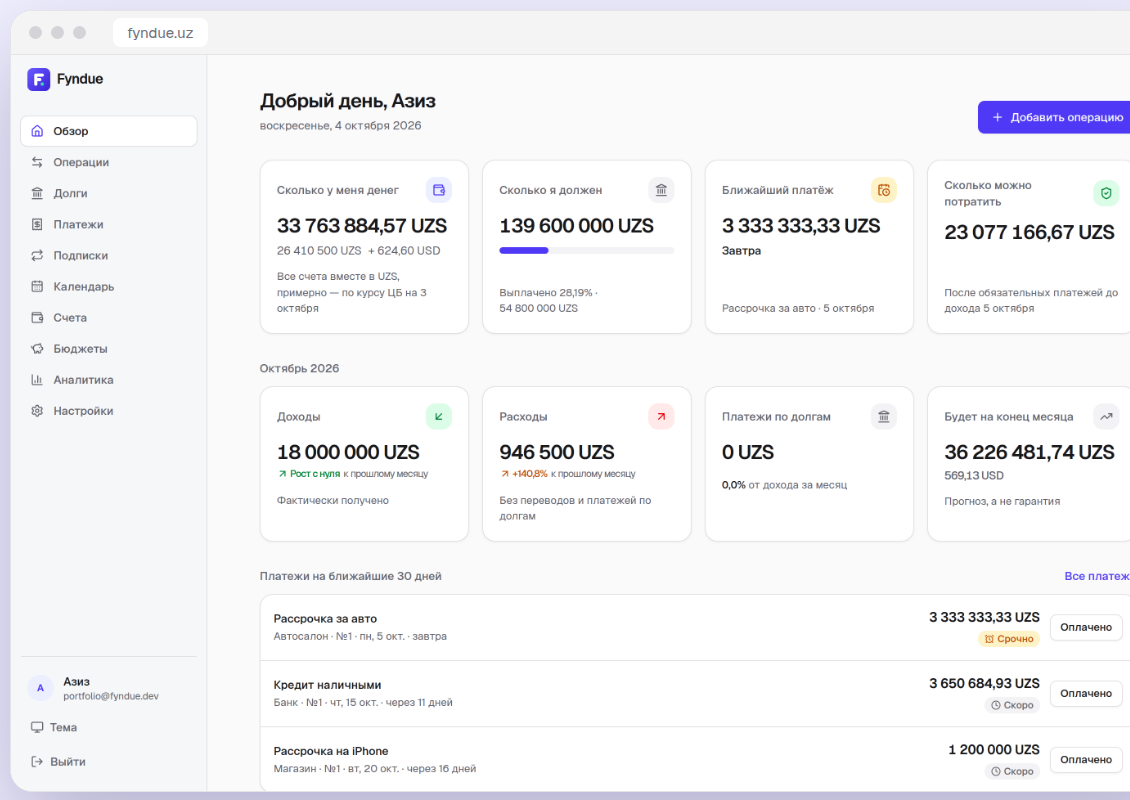Click the fyndue.uz address bar

click(x=160, y=33)
